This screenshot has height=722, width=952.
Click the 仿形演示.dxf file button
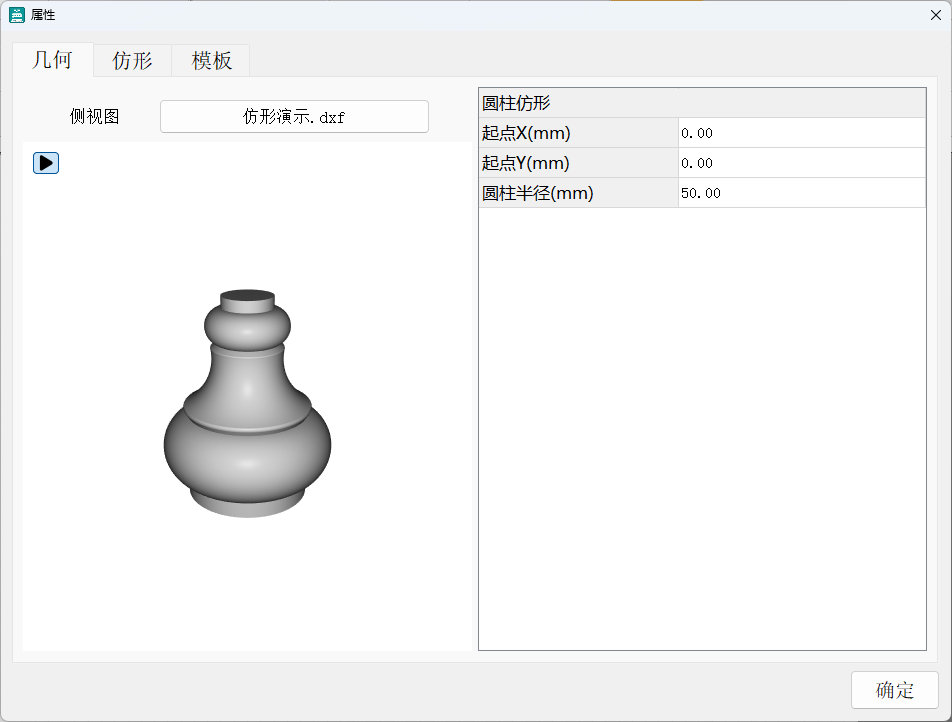click(294, 117)
